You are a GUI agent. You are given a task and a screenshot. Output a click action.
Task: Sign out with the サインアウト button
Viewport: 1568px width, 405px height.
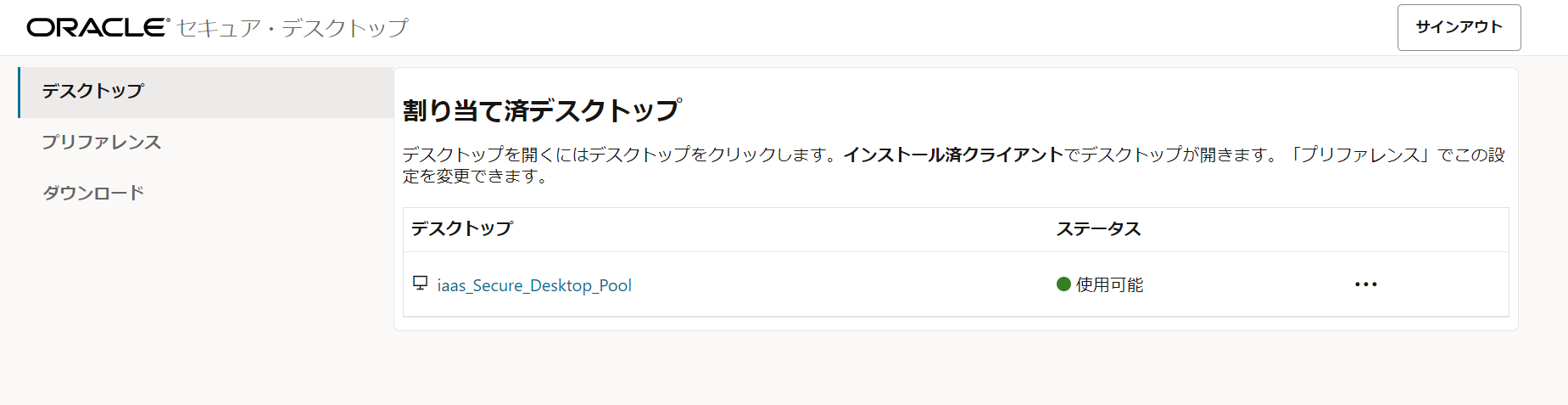[x=1459, y=27]
